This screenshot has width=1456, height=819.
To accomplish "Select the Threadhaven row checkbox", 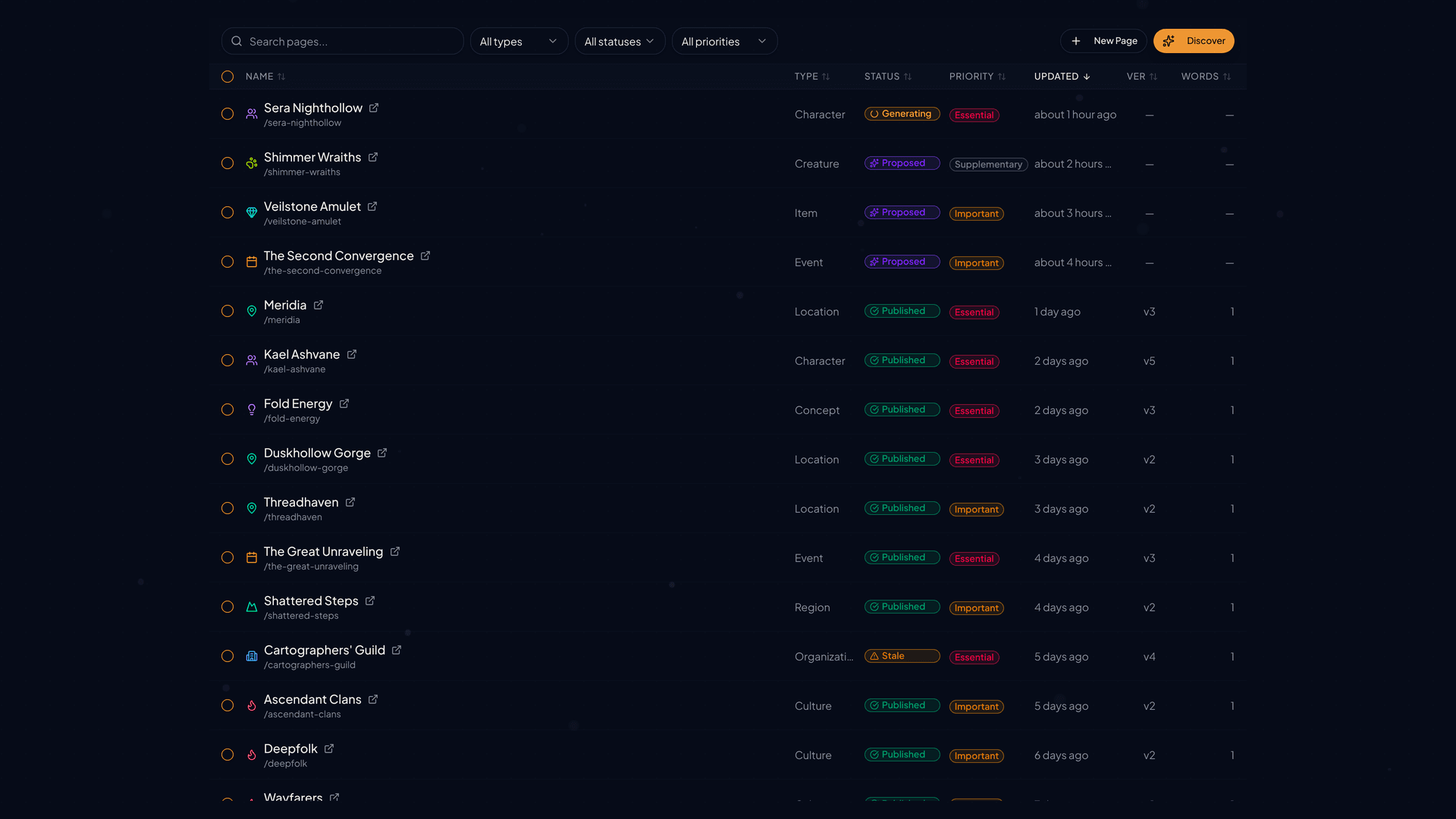I will [227, 508].
